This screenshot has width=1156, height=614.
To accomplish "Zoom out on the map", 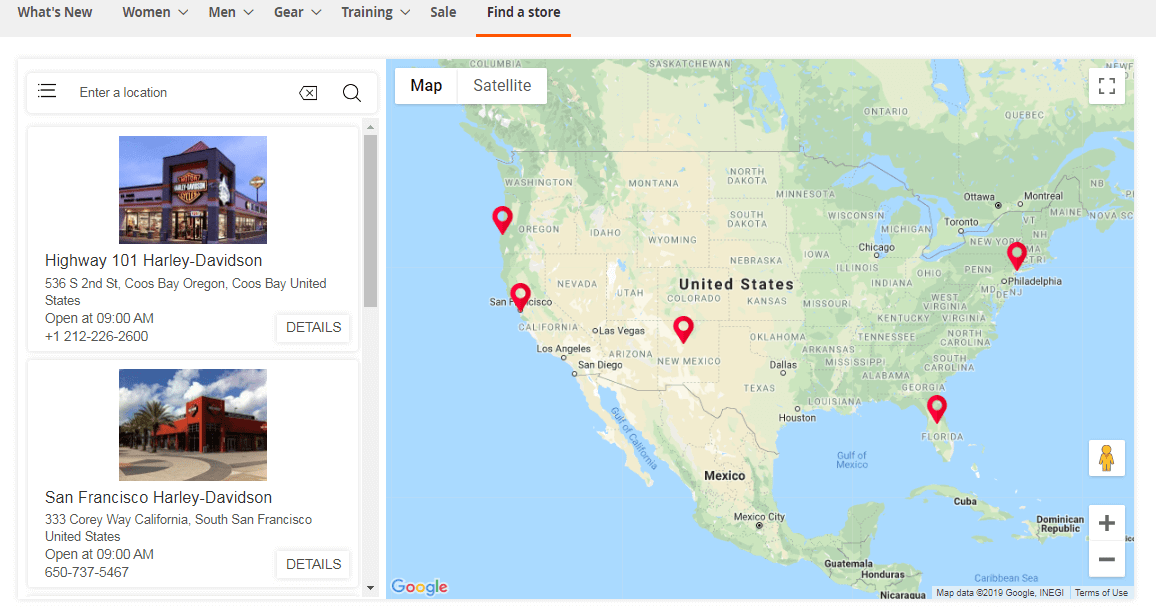I will coord(1106,559).
